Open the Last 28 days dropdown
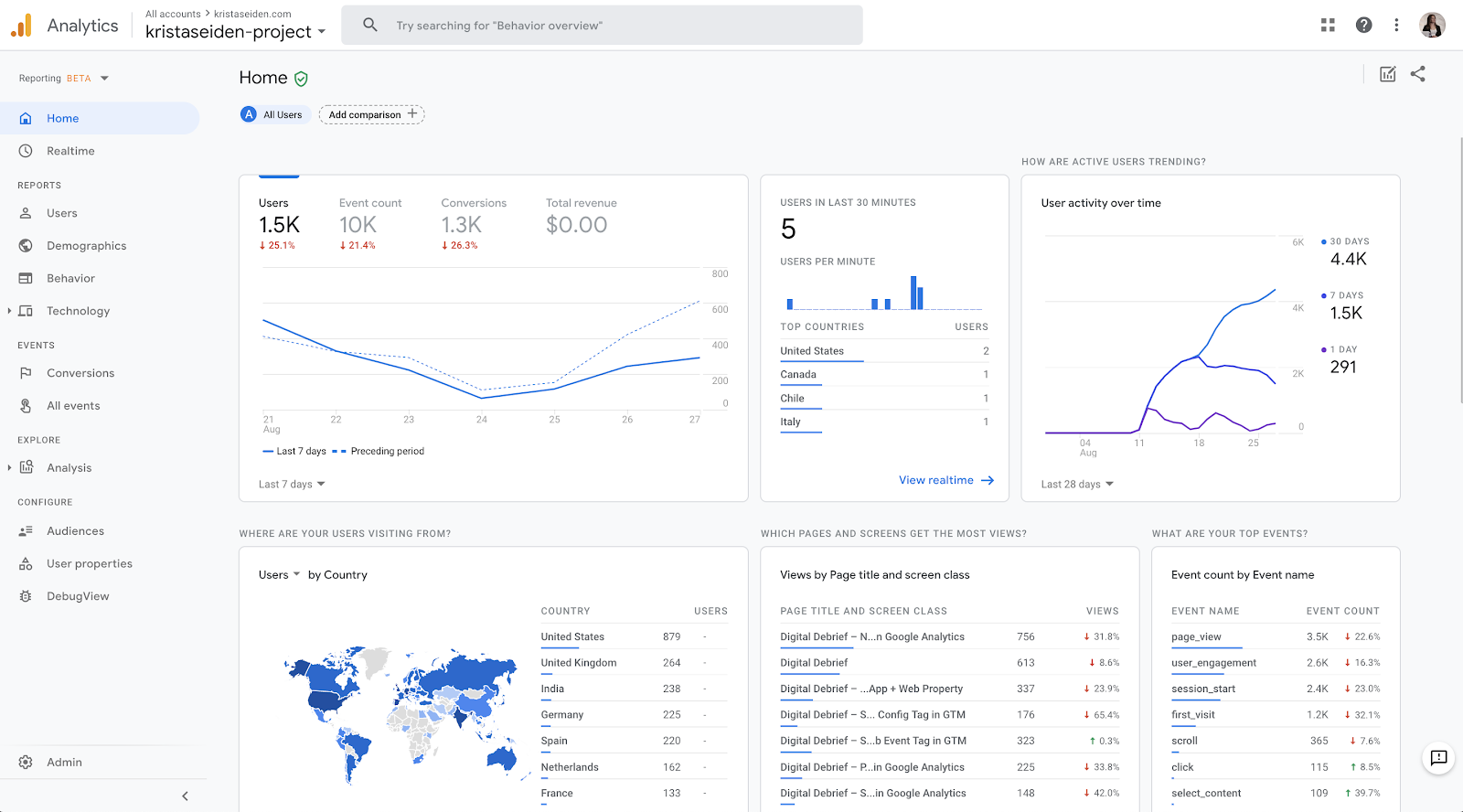Viewport: 1463px width, 812px height. pyautogui.click(x=1076, y=484)
